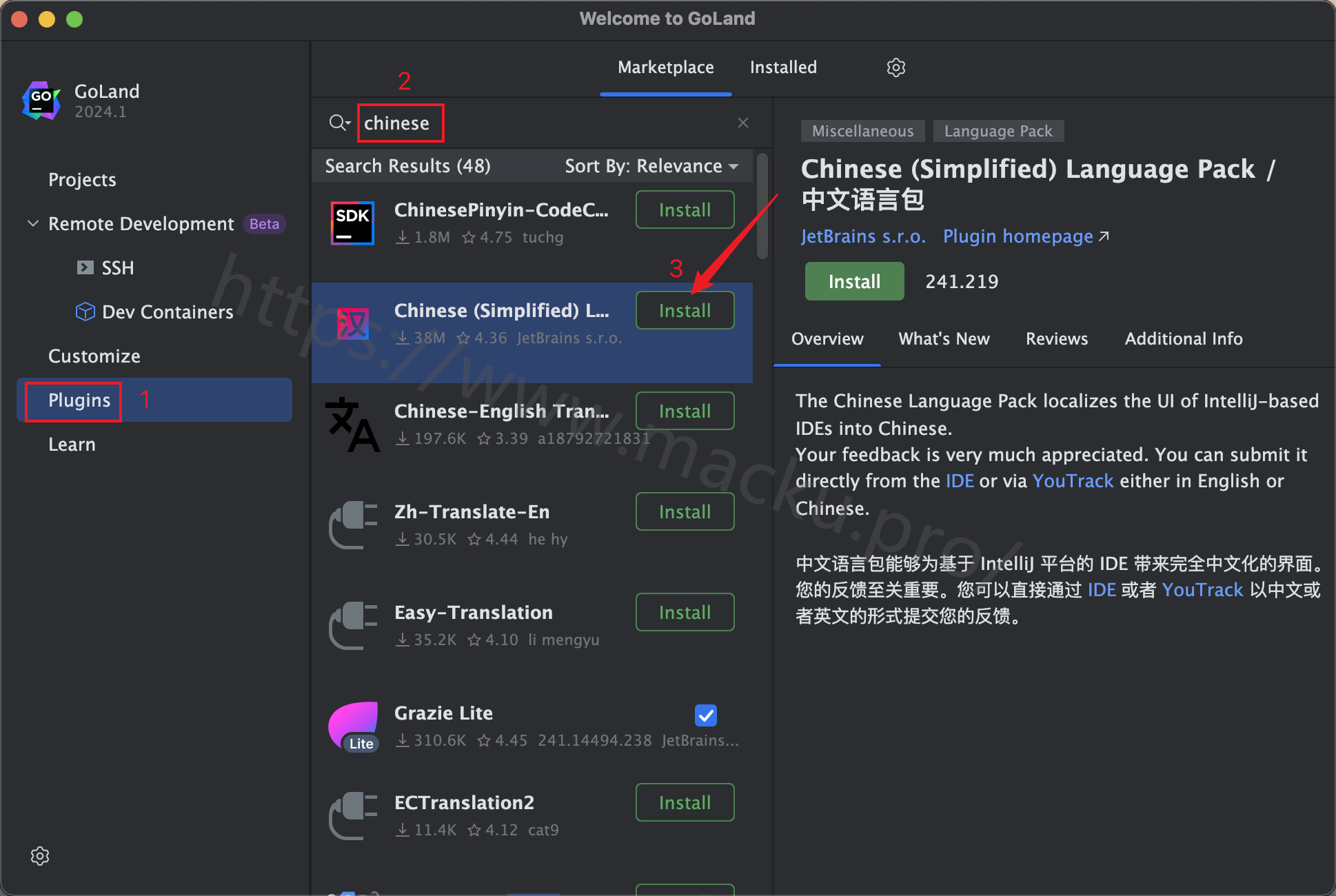Open the plugins settings gear icon
The height and width of the screenshot is (896, 1336).
pos(895,68)
